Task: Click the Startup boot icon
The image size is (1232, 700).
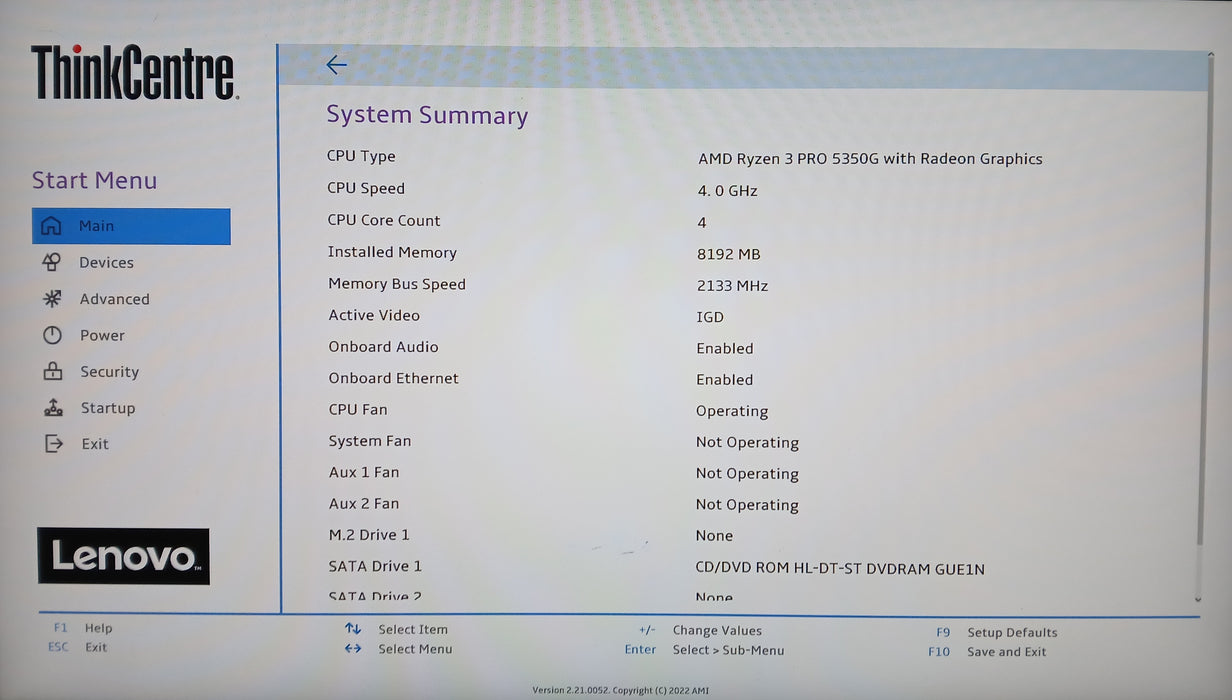Action: coord(53,408)
